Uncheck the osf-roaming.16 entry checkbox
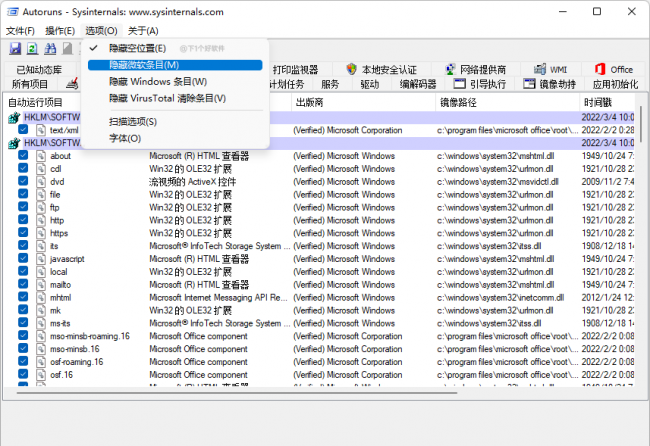Viewport: 650px width, 446px height. point(23,361)
